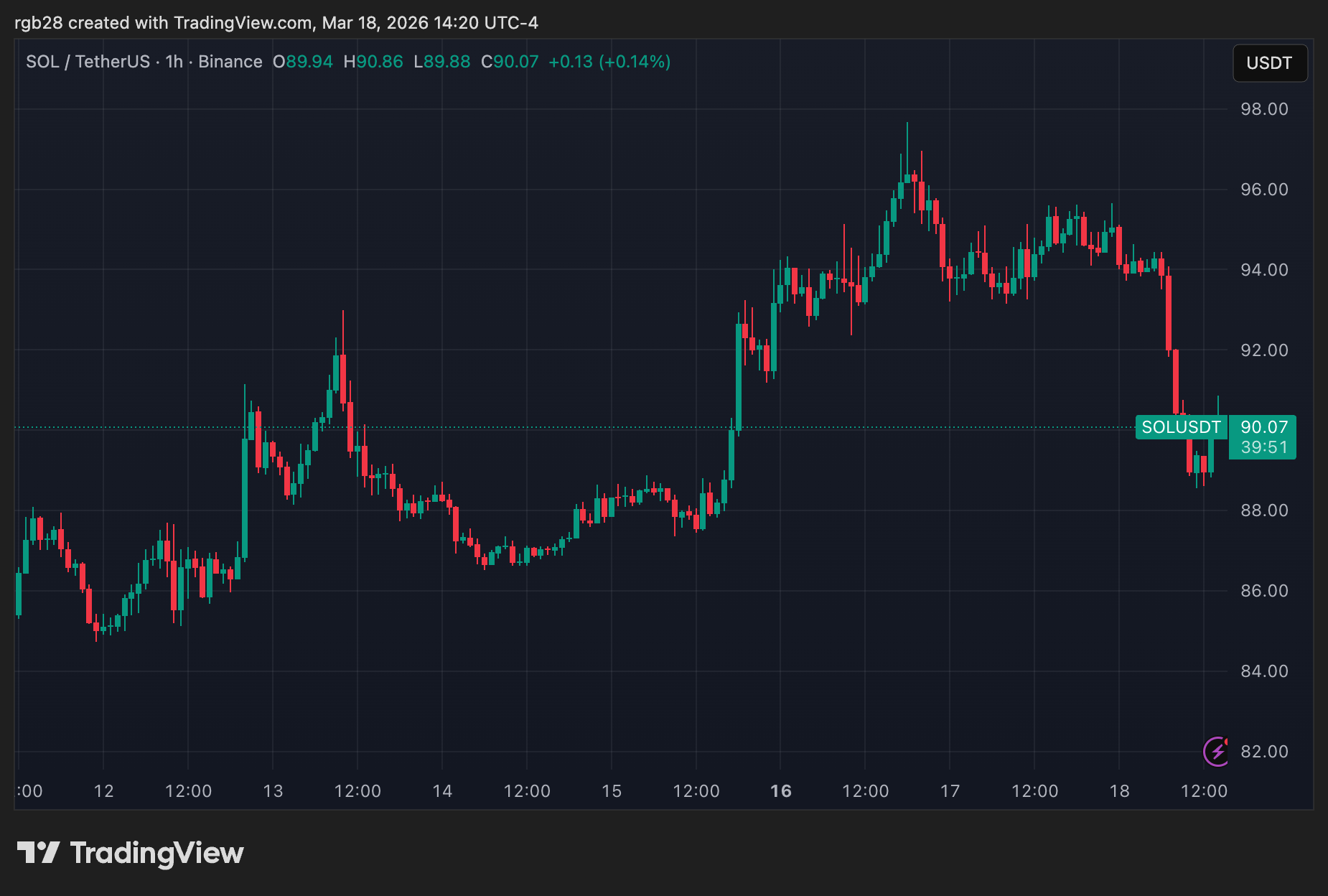The height and width of the screenshot is (896, 1328).
Task: Toggle the USDT currency button
Action: 1270,63
